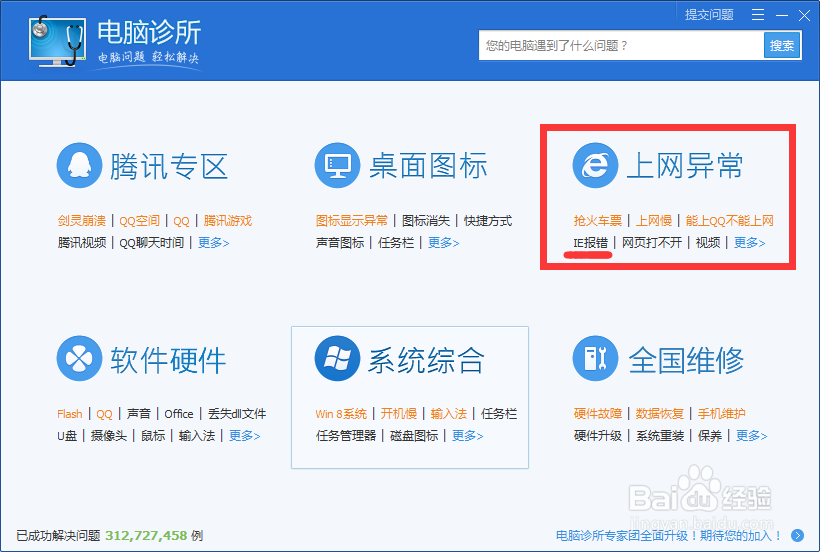Open the 系统重装 link
The image size is (820, 552).
click(660, 435)
